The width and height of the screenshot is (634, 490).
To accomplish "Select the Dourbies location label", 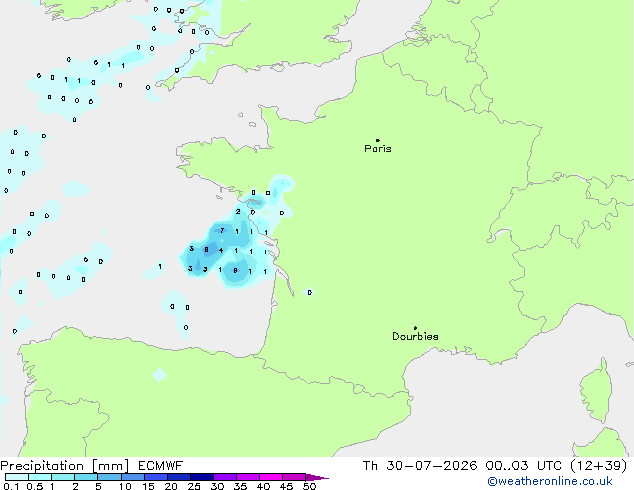I will 415,336.
